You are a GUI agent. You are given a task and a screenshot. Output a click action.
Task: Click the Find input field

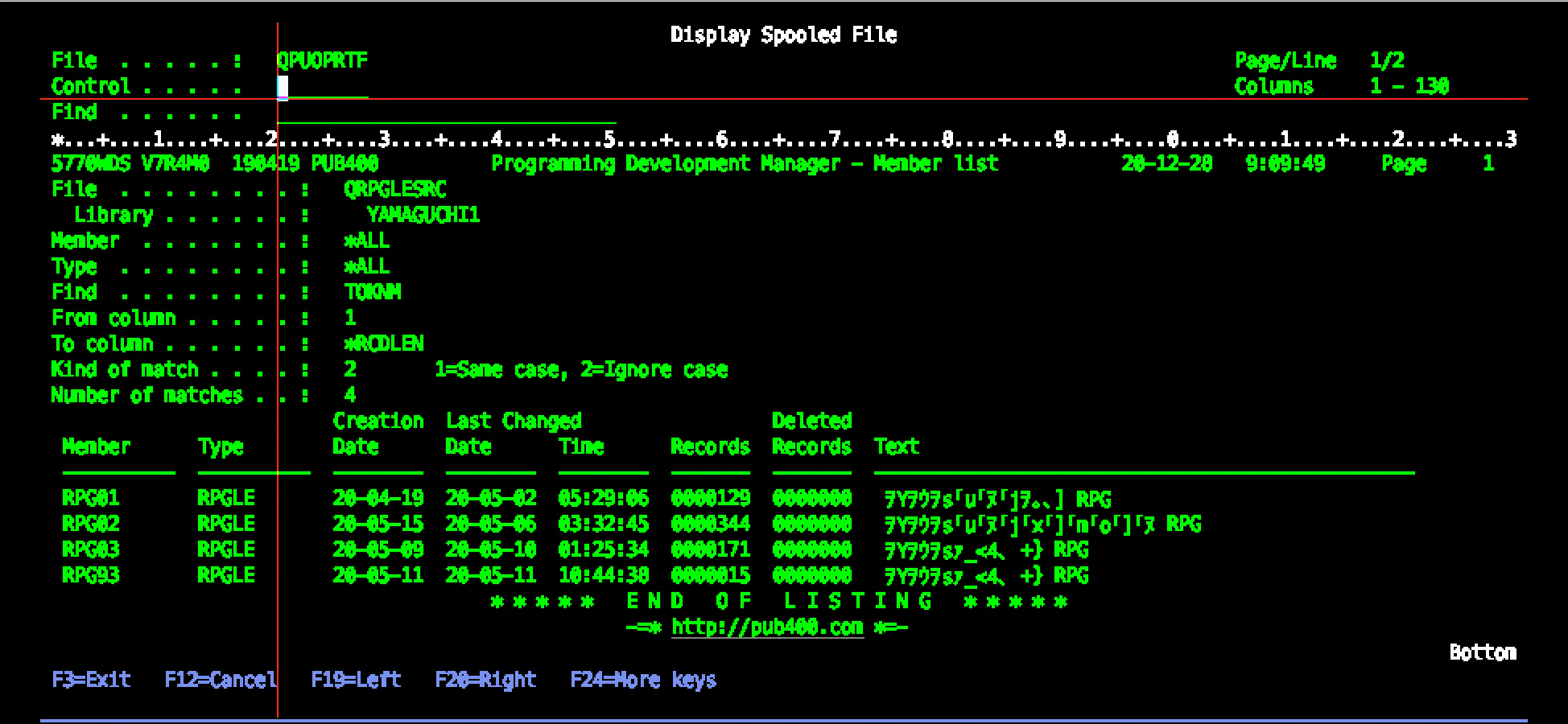coord(447,112)
